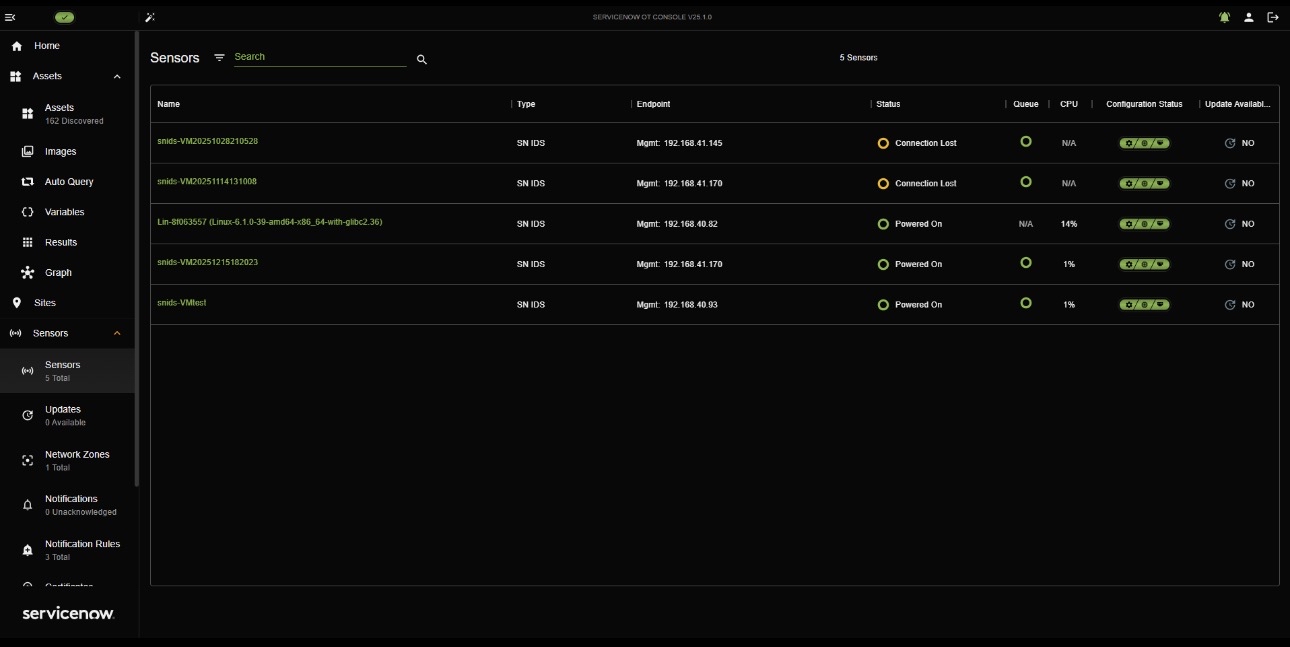Click queue indicator circle for snids-VMtest
The width and height of the screenshot is (1290, 647).
[1026, 303]
